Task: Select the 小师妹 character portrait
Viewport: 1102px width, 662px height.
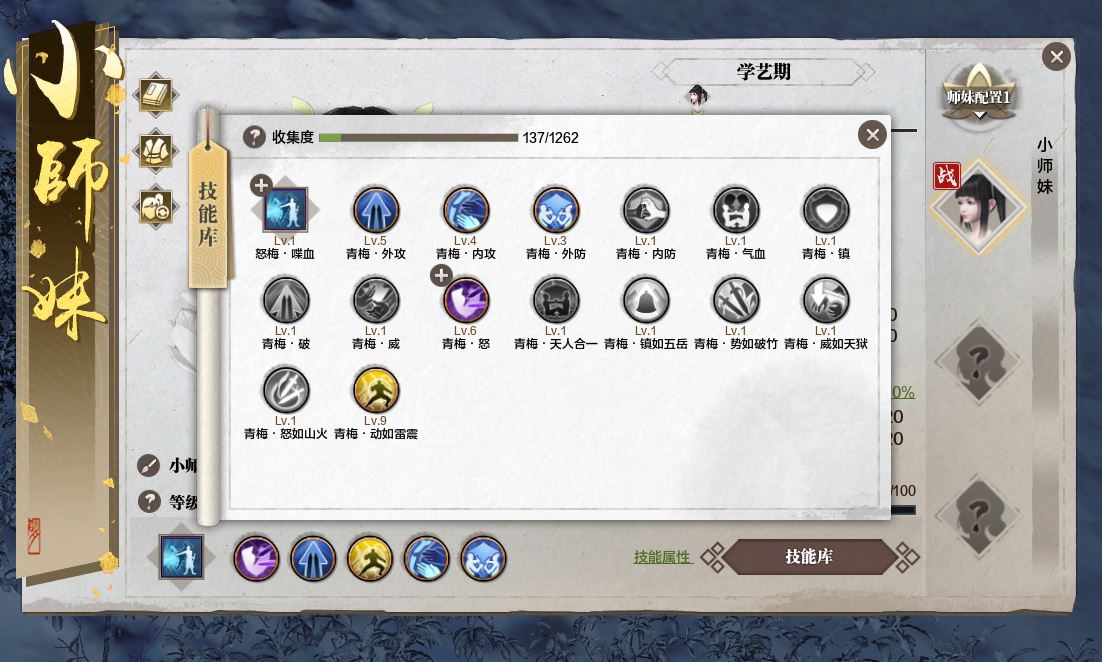Action: (978, 205)
